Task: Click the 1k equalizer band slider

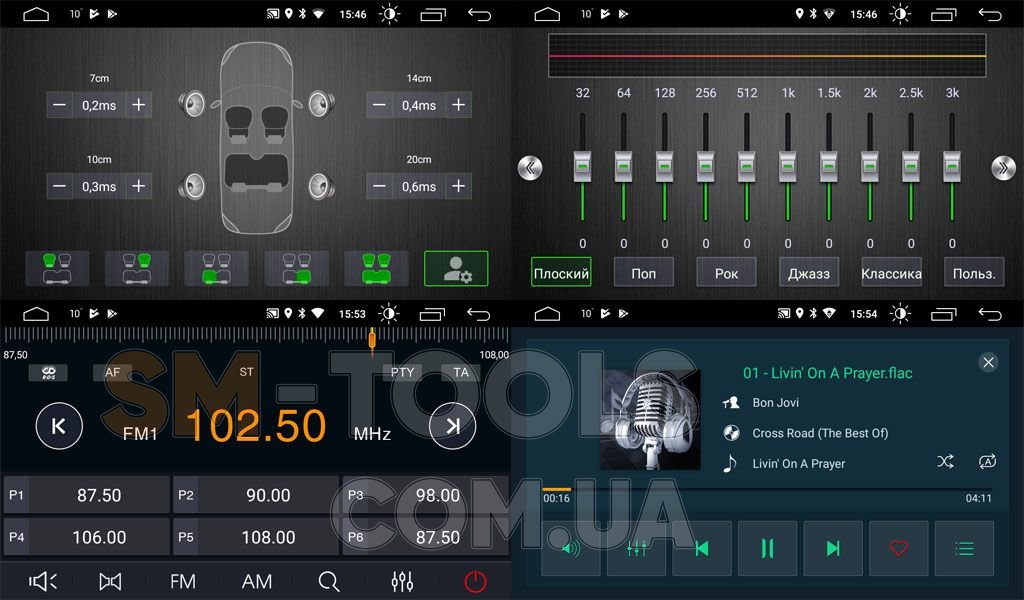Action: pyautogui.click(x=788, y=165)
